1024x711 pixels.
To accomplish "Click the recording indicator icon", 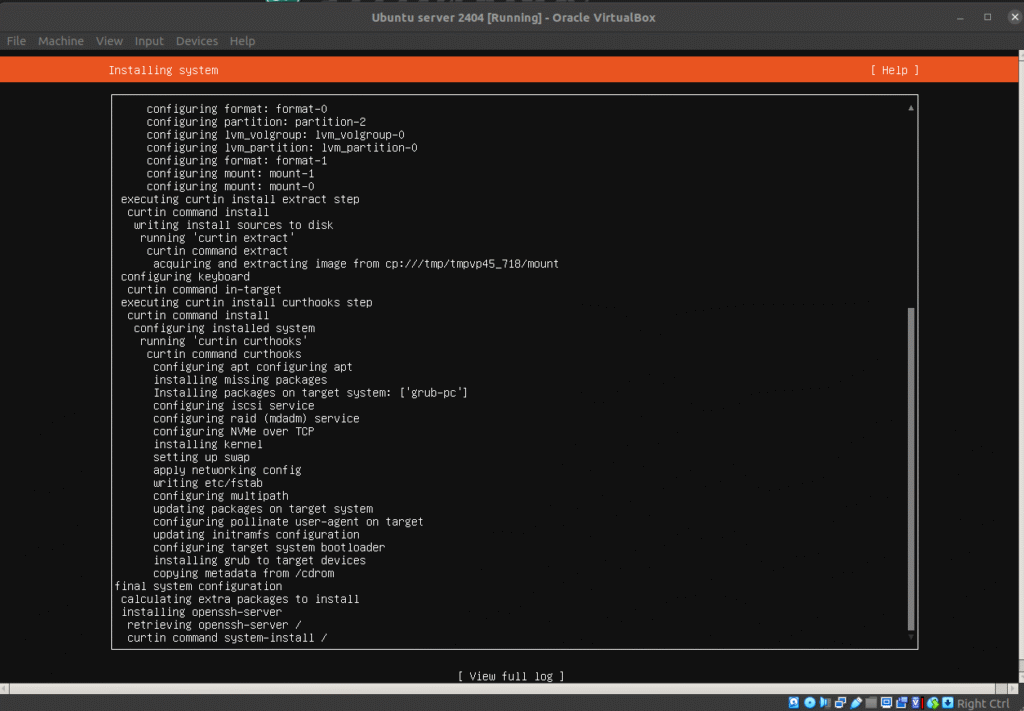I will click(902, 703).
